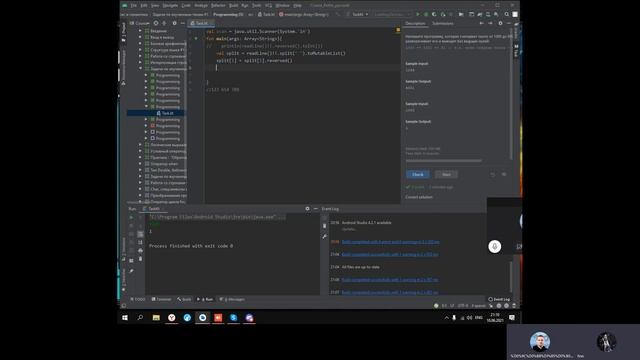
Task: Expand the Логические выражения section
Action: coord(140,144)
